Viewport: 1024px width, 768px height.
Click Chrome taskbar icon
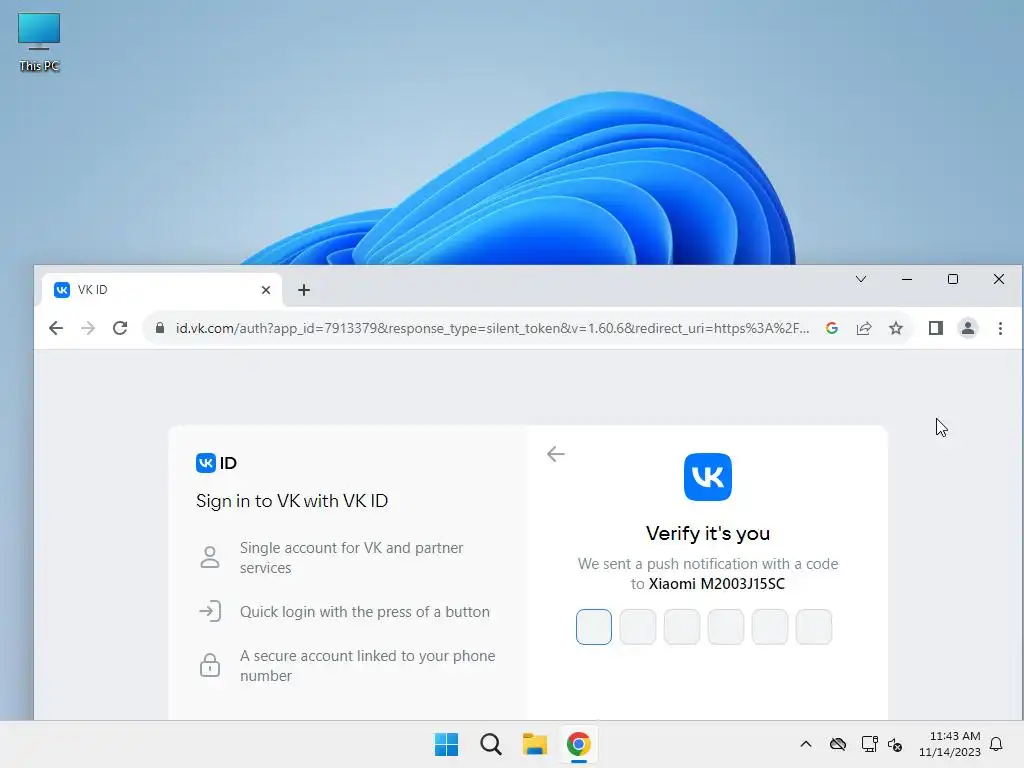[x=579, y=744]
